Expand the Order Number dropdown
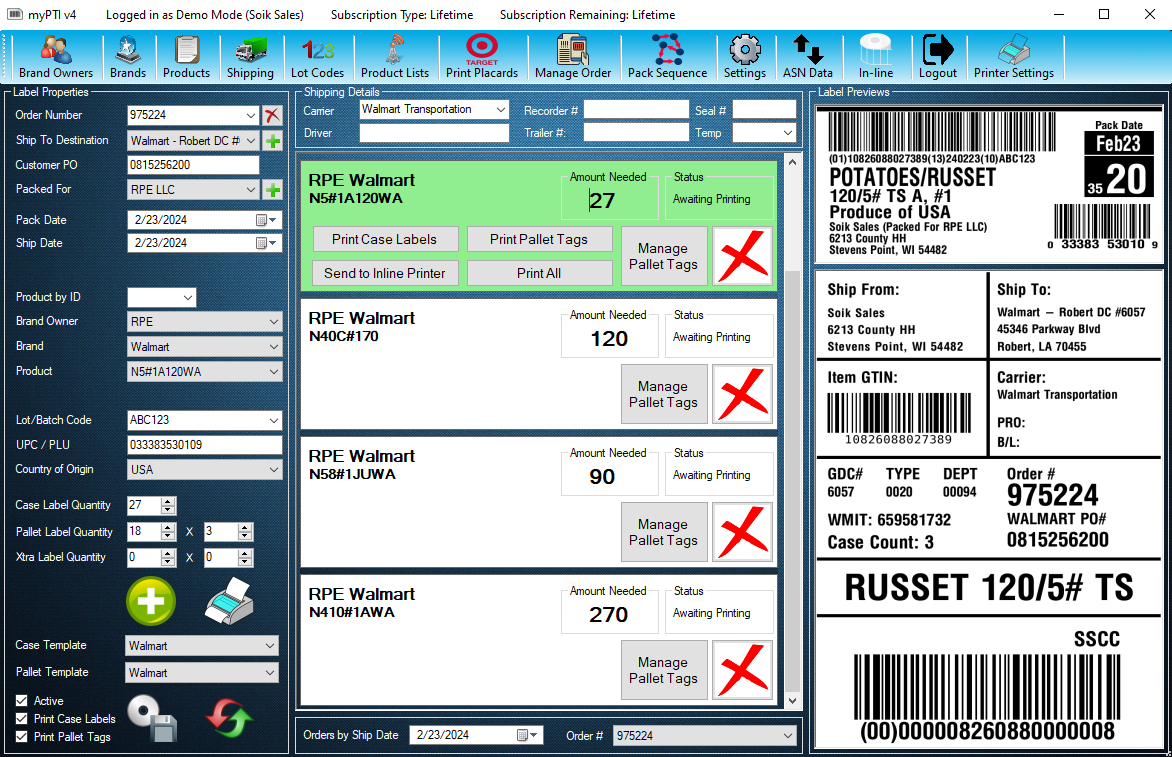Screen dimensions: 1172x757 click(x=250, y=115)
